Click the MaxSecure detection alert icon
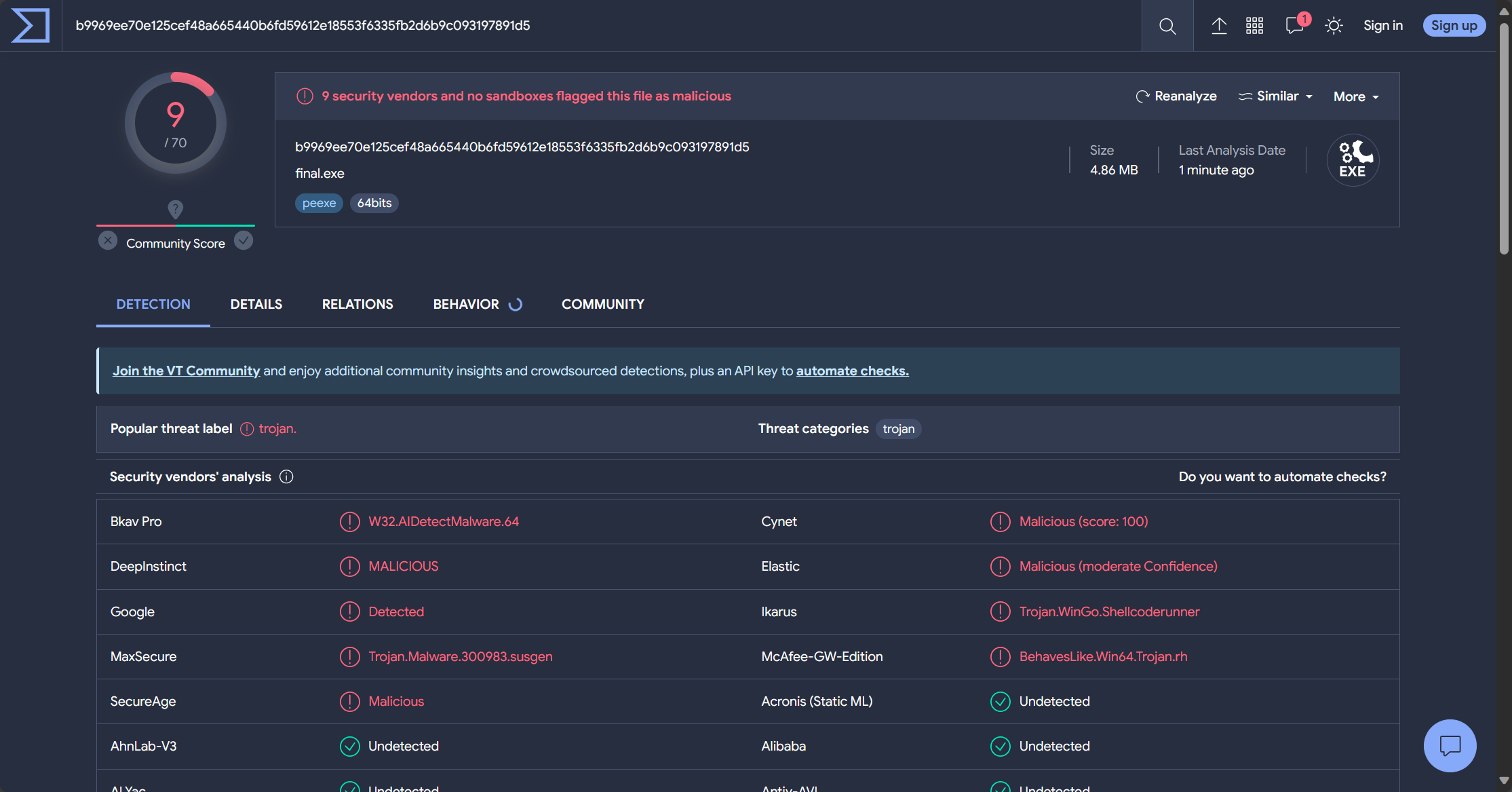The image size is (1512, 792). click(349, 657)
